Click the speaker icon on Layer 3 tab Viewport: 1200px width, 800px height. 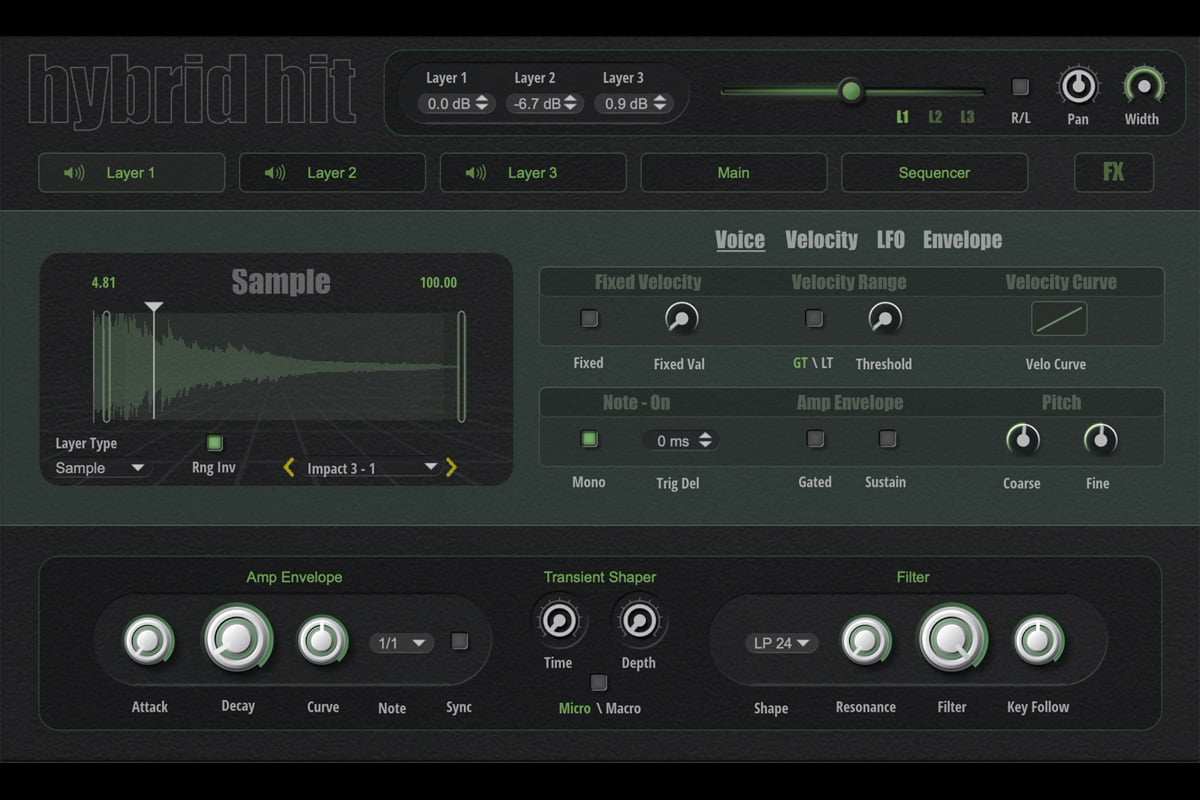click(476, 173)
